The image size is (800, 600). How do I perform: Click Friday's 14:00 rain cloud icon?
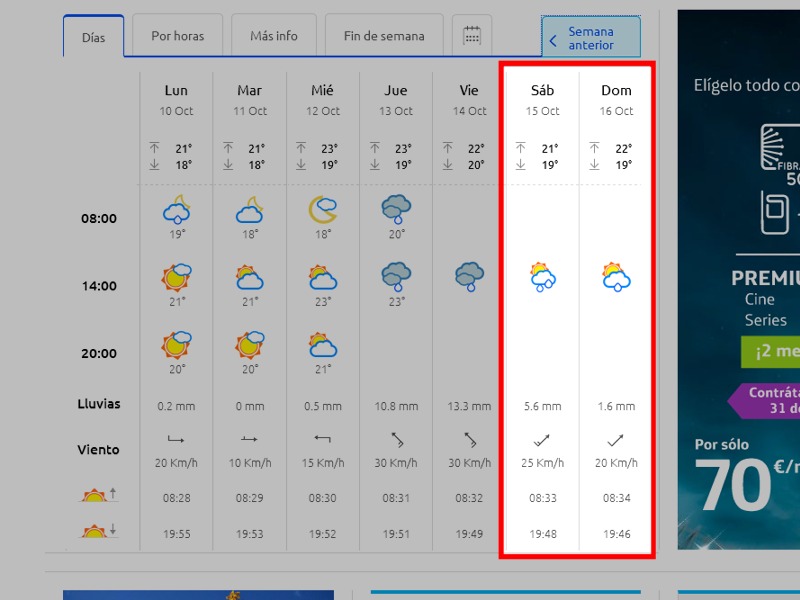469,275
